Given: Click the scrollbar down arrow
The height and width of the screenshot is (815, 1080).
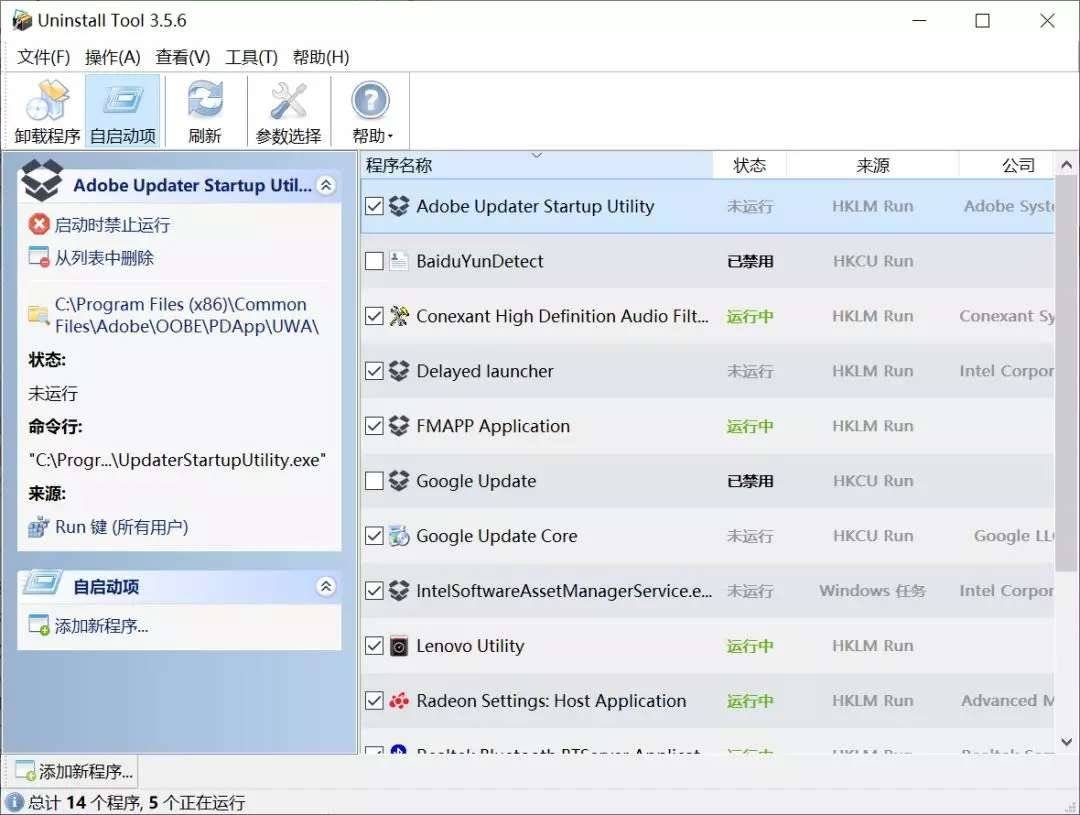Looking at the screenshot, I should 1066,742.
